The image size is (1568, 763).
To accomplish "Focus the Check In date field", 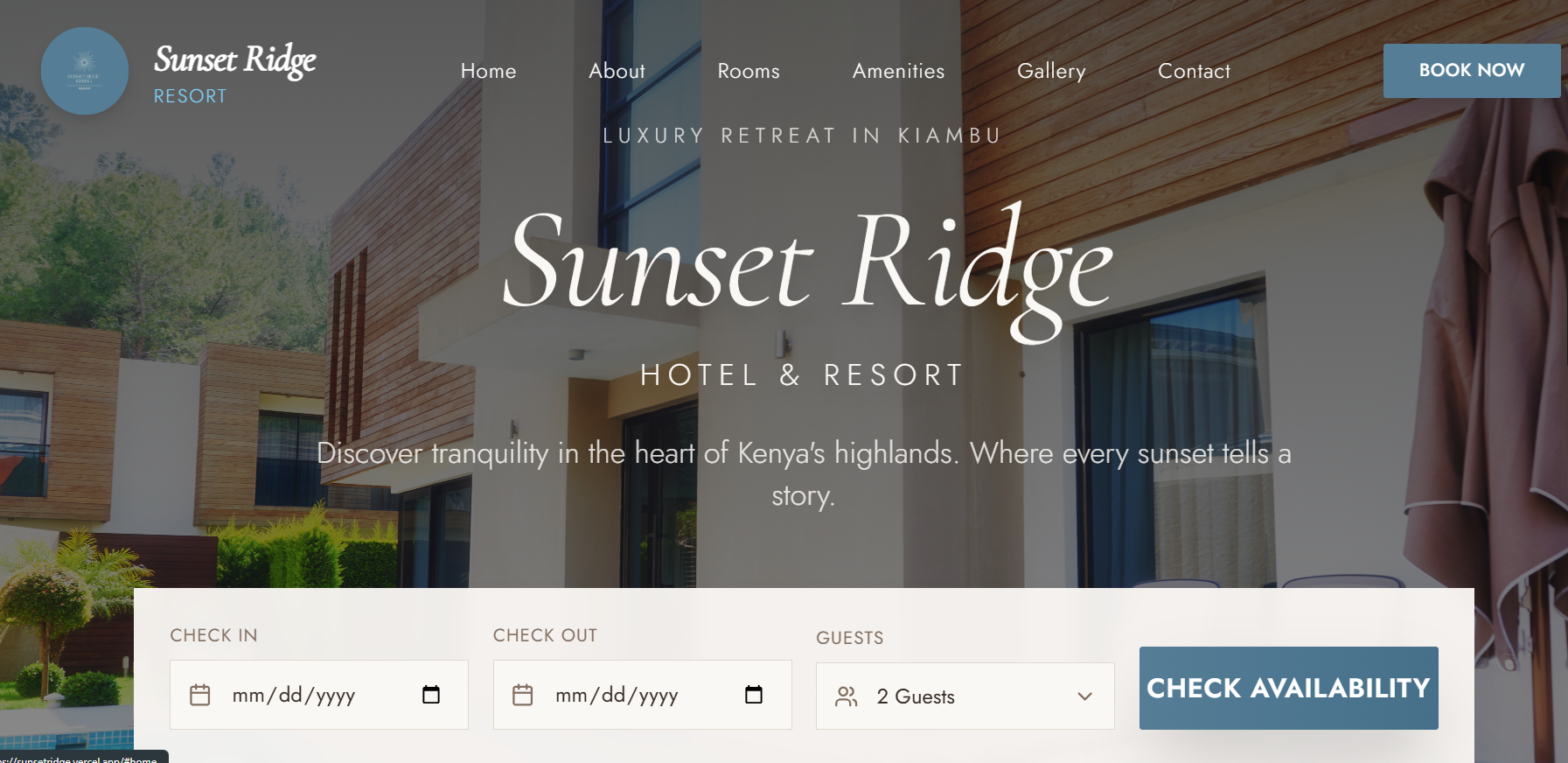I will [x=319, y=695].
